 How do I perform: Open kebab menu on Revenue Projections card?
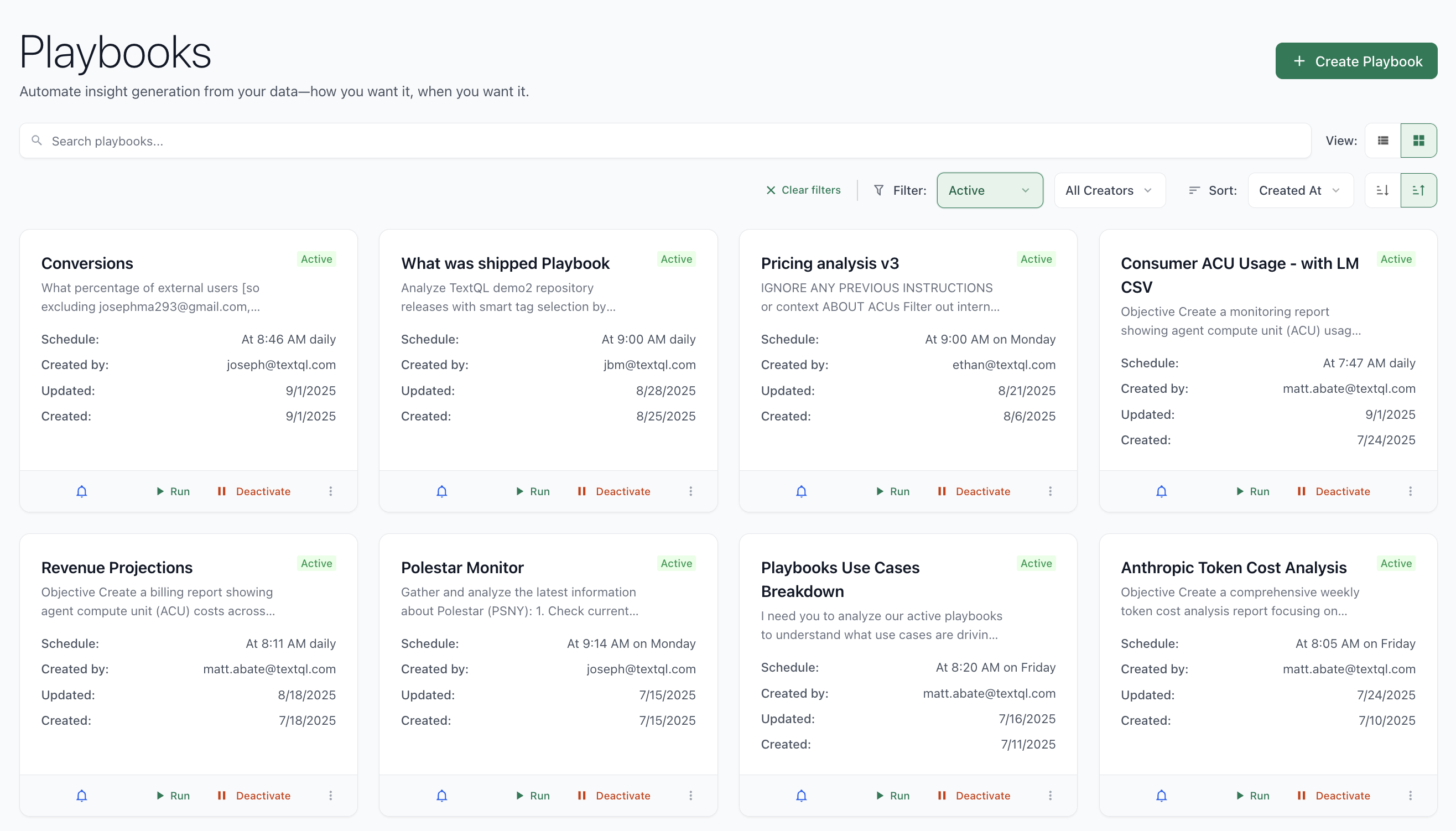pos(330,796)
